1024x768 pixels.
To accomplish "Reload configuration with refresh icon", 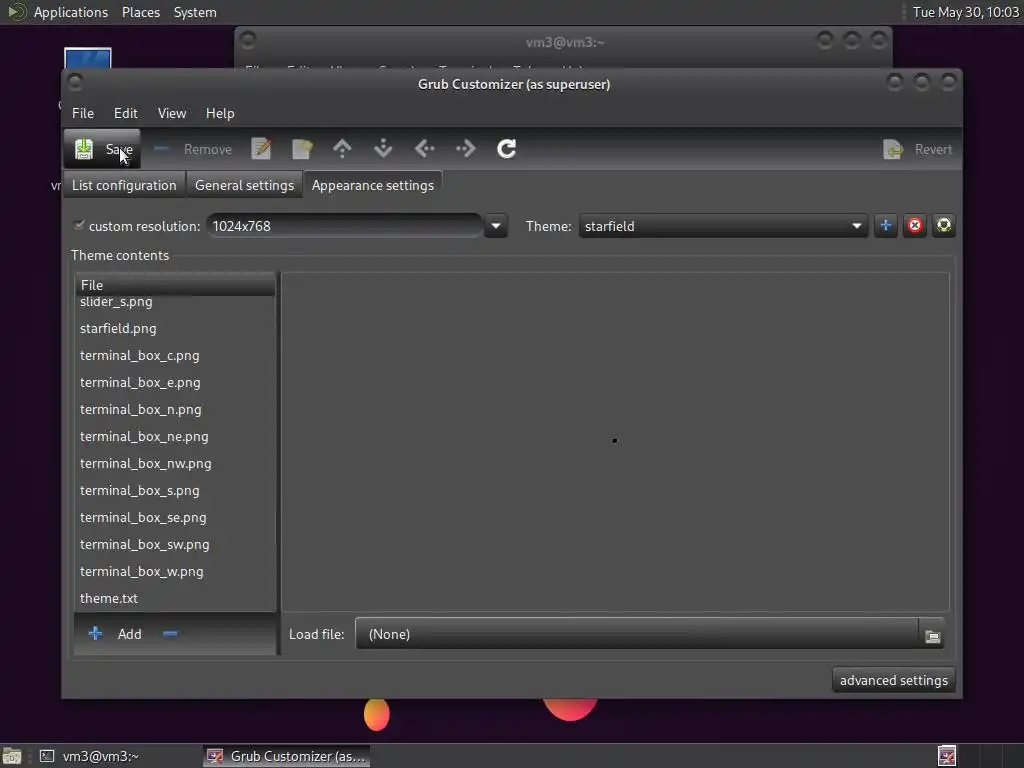I will [507, 149].
